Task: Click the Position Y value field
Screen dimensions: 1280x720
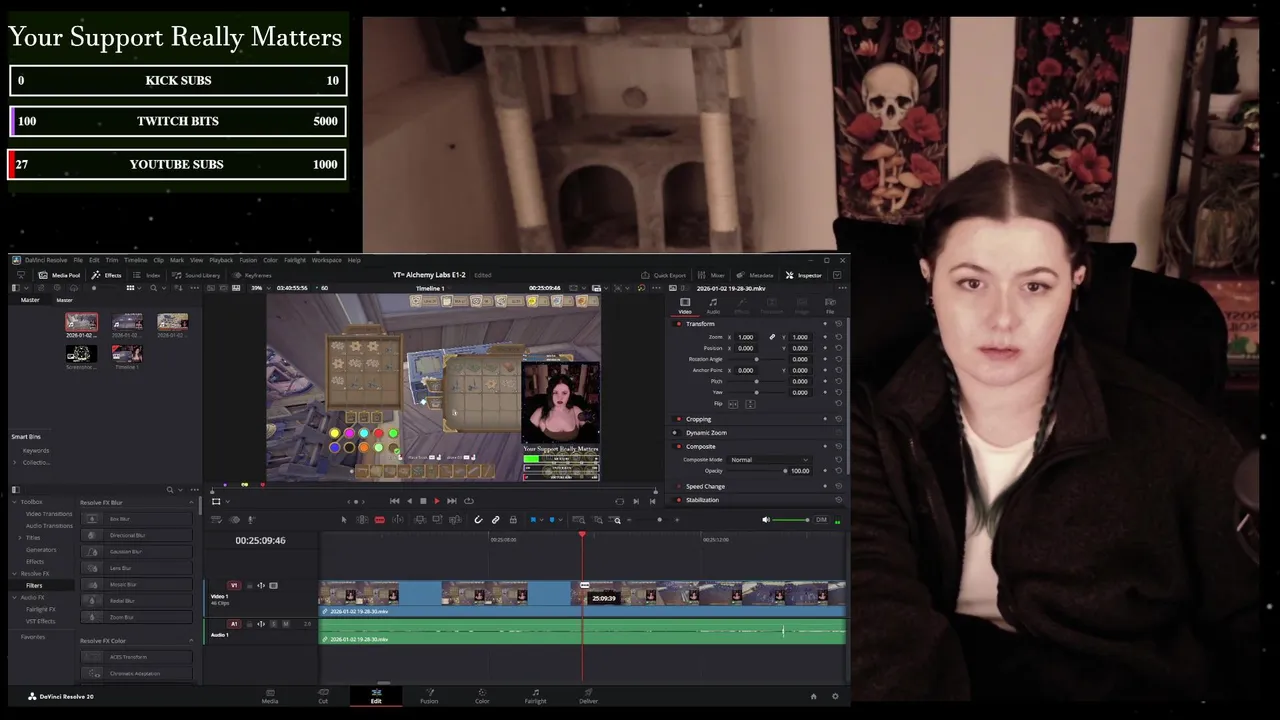Action: tap(800, 348)
